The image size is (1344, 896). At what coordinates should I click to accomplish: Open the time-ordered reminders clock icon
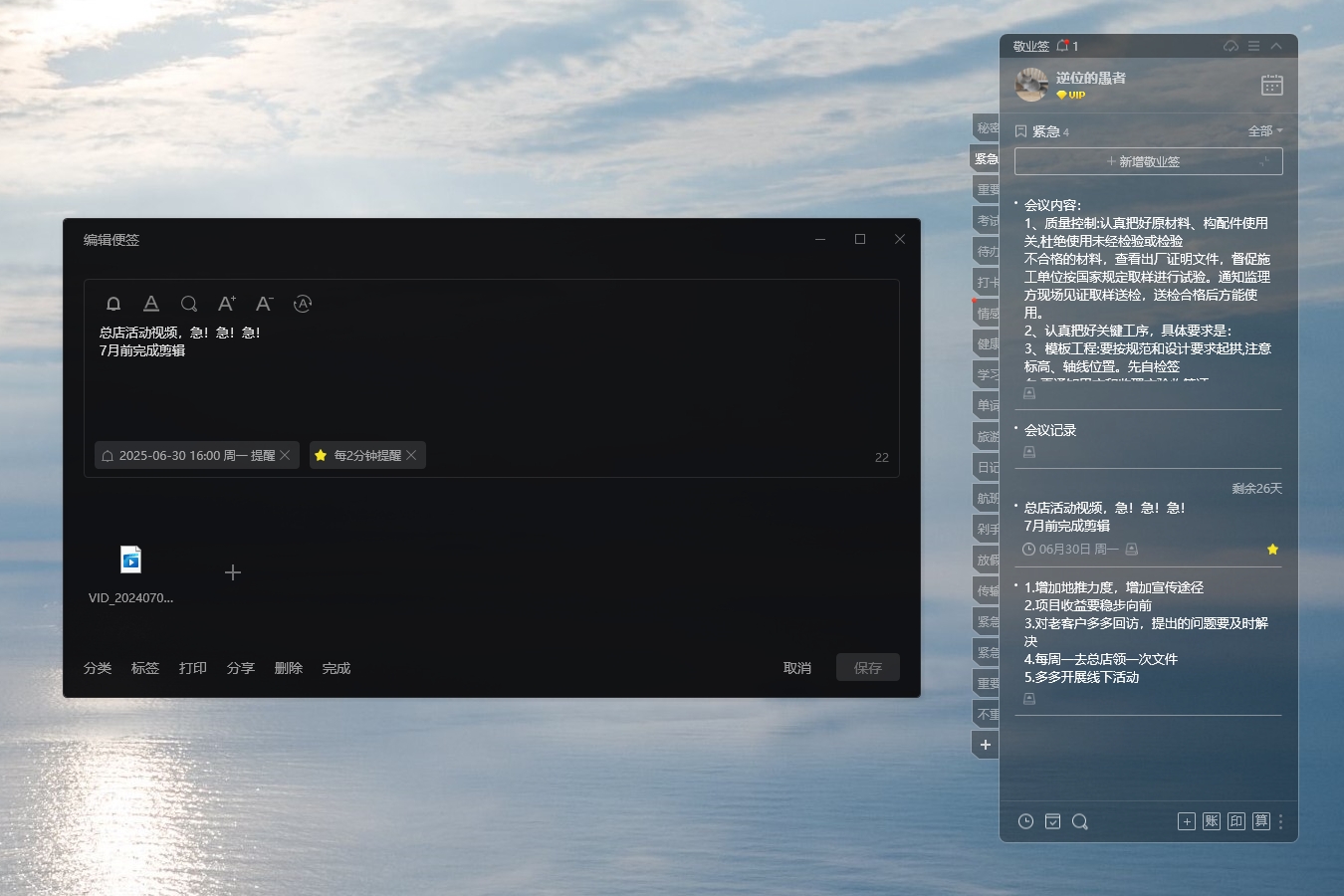coord(1025,821)
